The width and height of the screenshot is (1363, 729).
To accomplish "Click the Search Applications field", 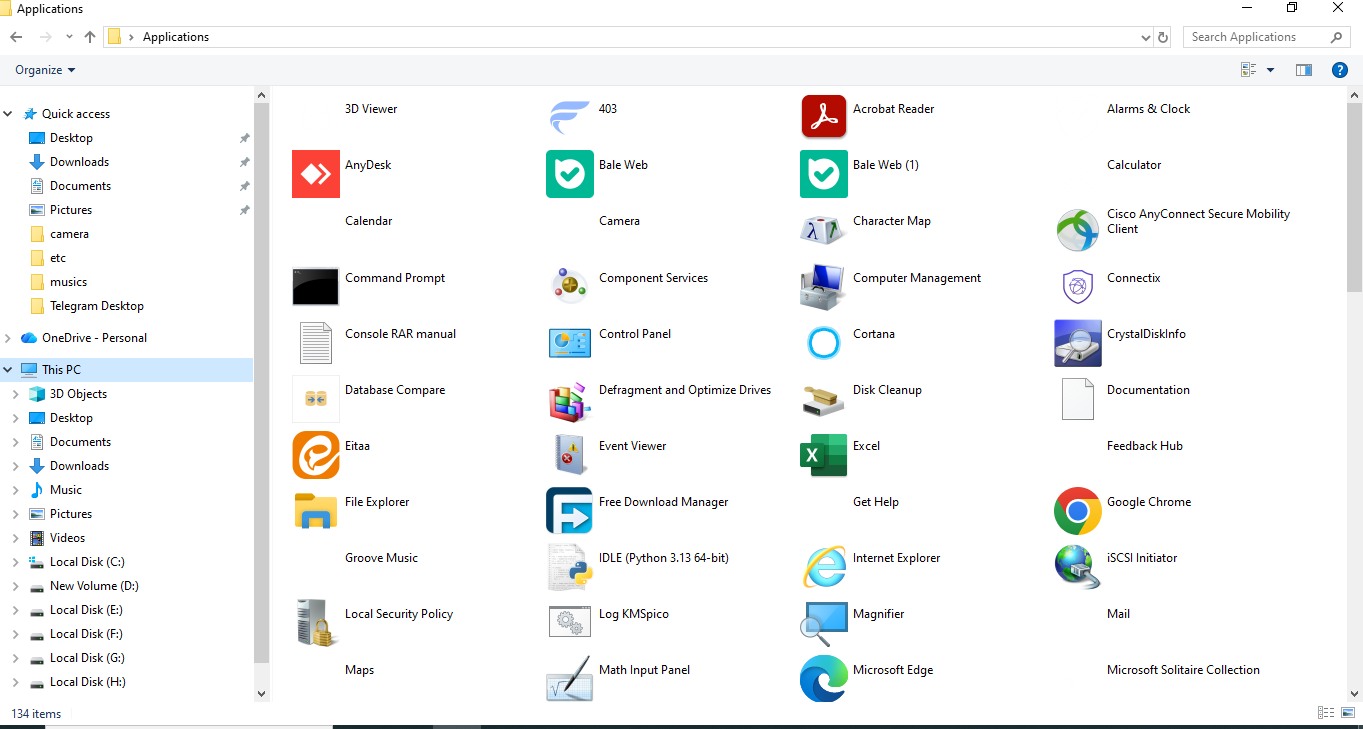I will click(1267, 37).
